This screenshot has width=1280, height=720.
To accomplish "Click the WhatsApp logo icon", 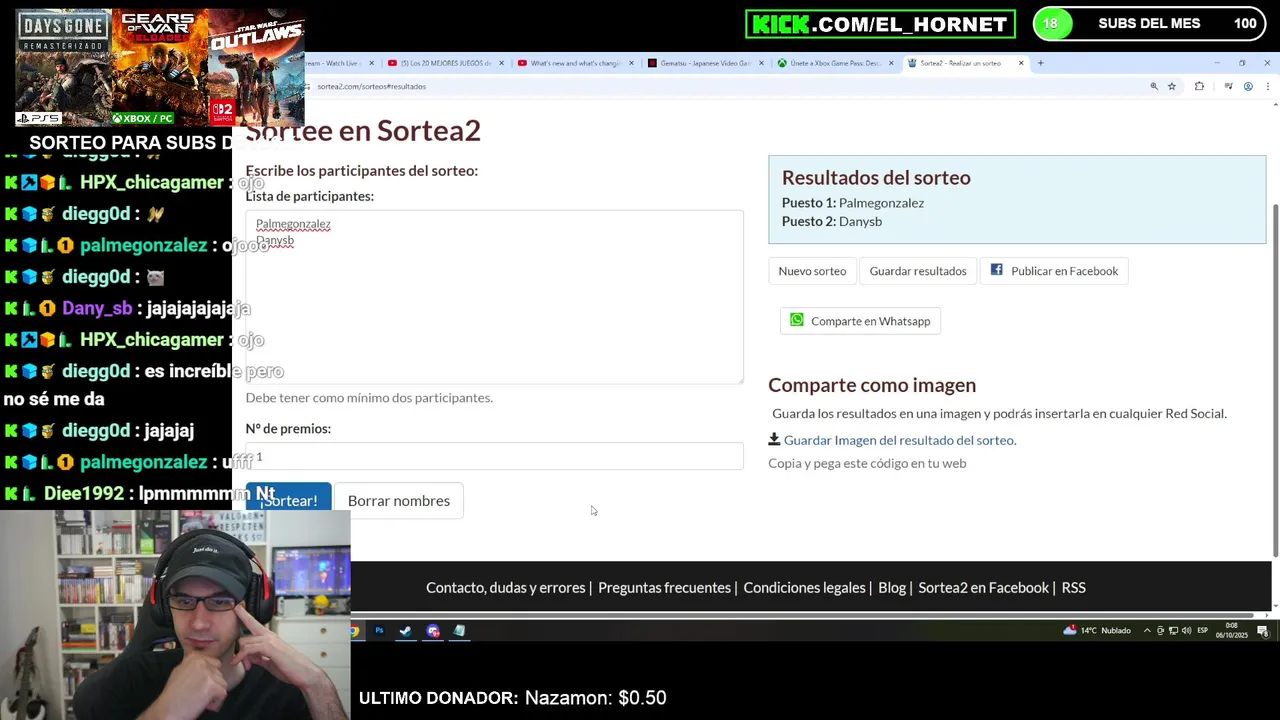I will tap(797, 320).
